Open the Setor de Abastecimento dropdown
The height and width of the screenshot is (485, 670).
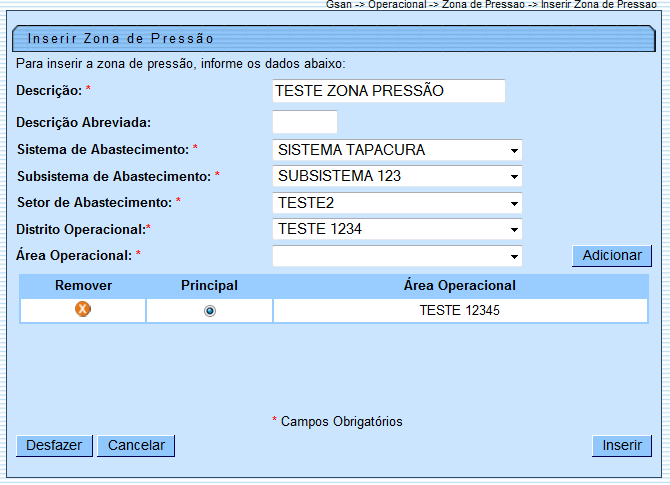(397, 203)
